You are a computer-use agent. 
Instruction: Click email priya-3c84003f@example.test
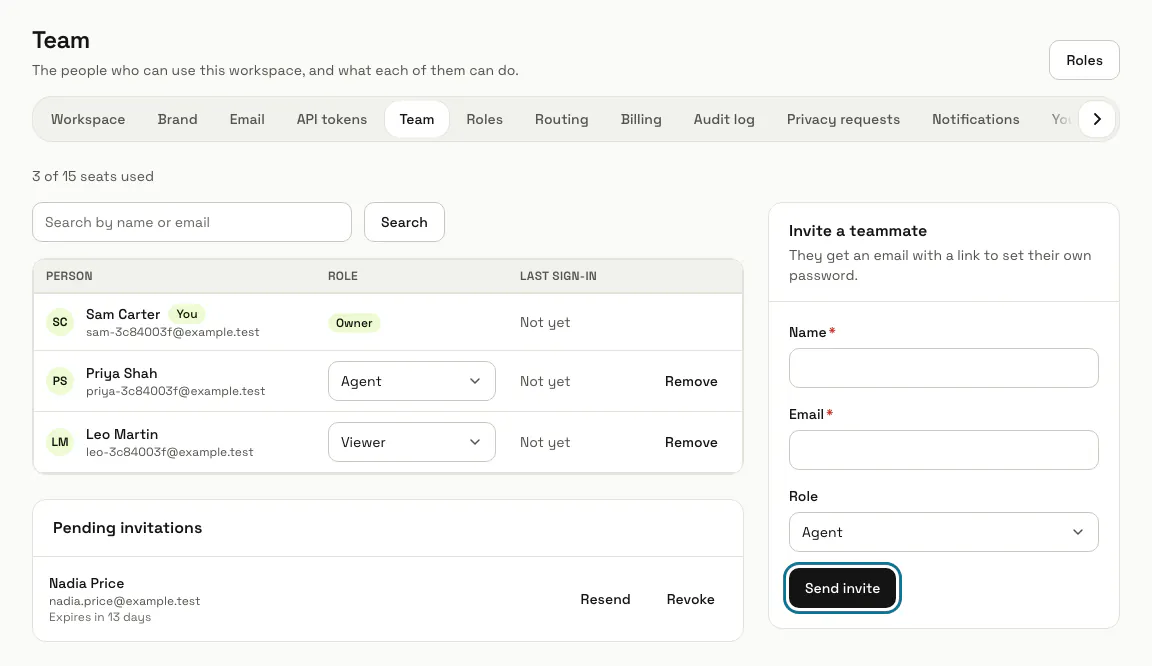[x=176, y=391]
